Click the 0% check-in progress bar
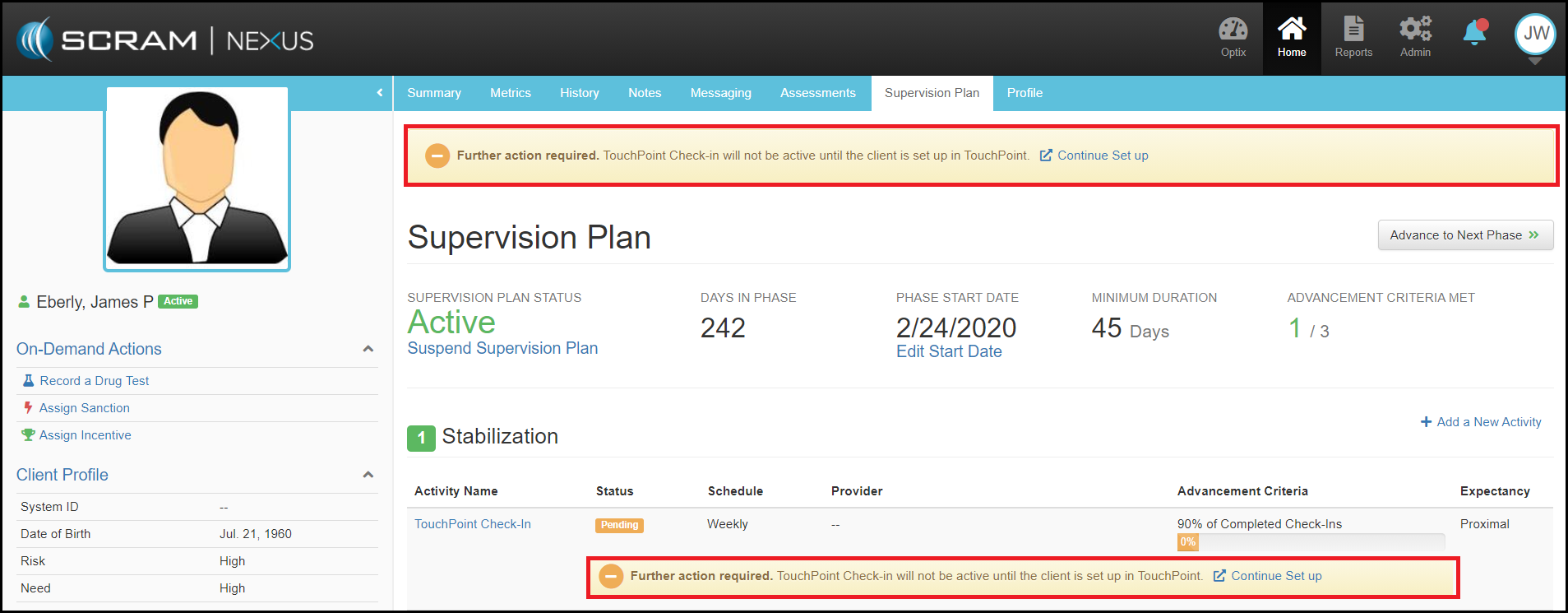Viewport: 1568px width, 613px height. pos(1310,542)
